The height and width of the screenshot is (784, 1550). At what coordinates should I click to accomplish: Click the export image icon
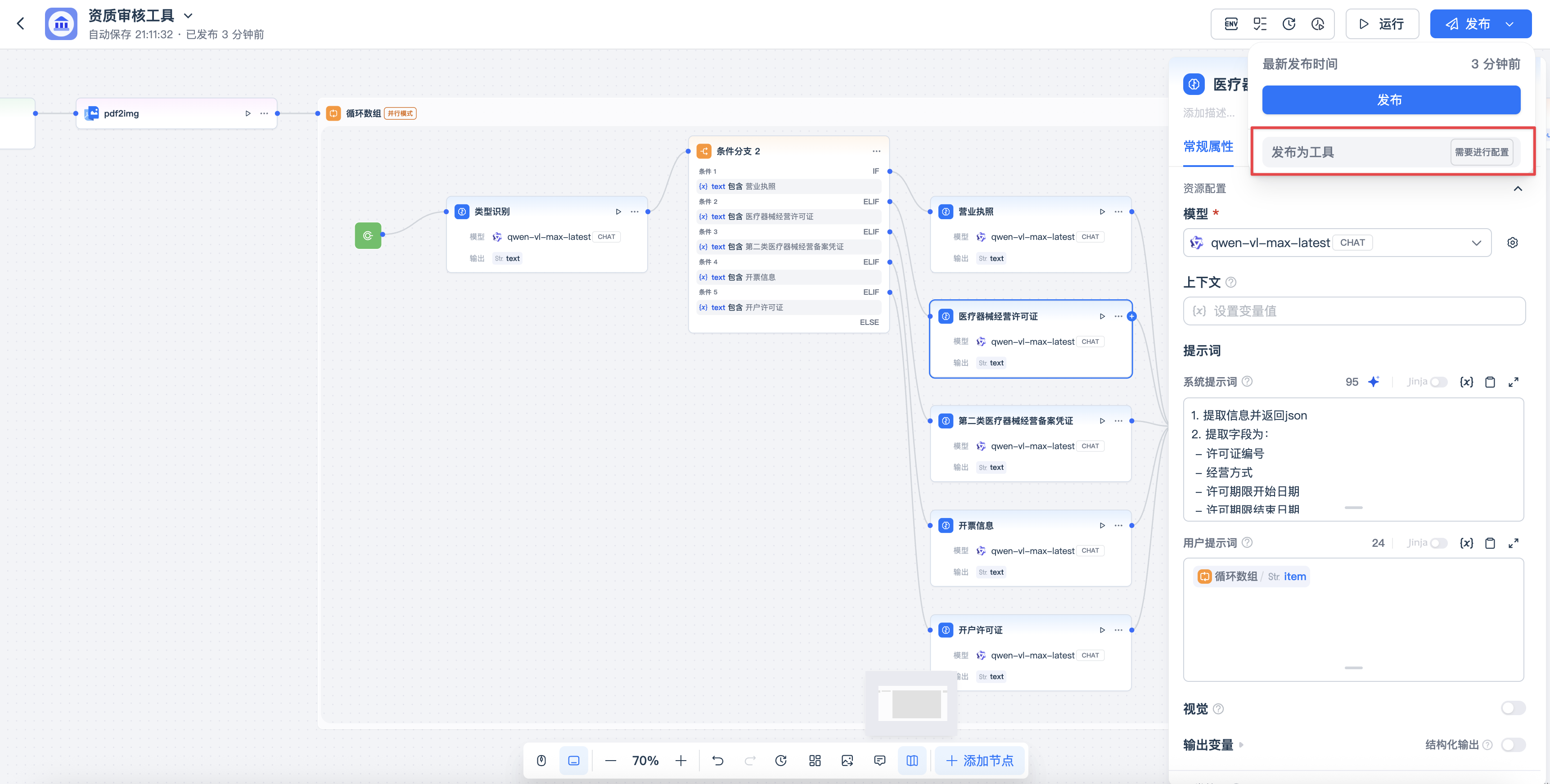pyautogui.click(x=847, y=761)
